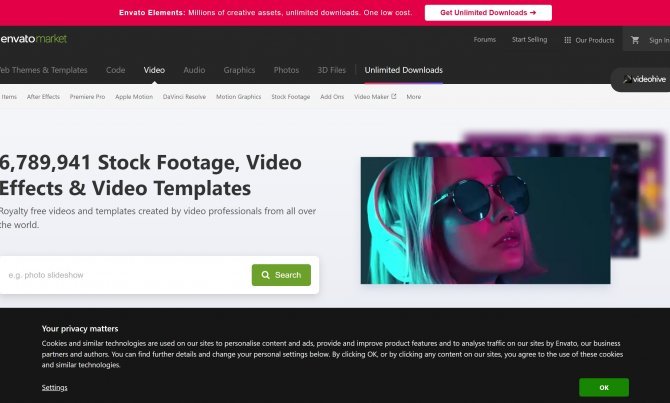This screenshot has width=670, height=403.
Task: Click the Our Products grid icon
Action: click(x=567, y=40)
